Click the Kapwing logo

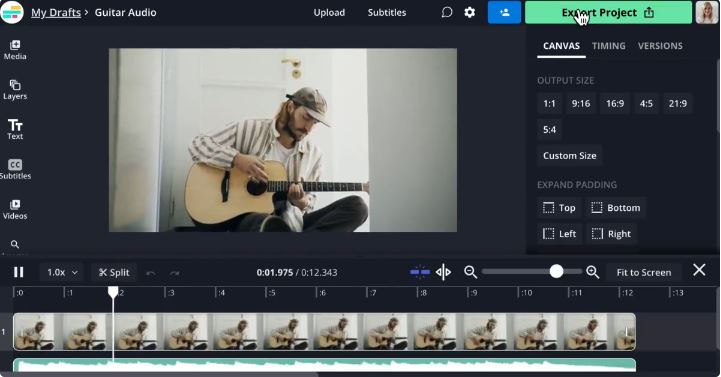12,12
